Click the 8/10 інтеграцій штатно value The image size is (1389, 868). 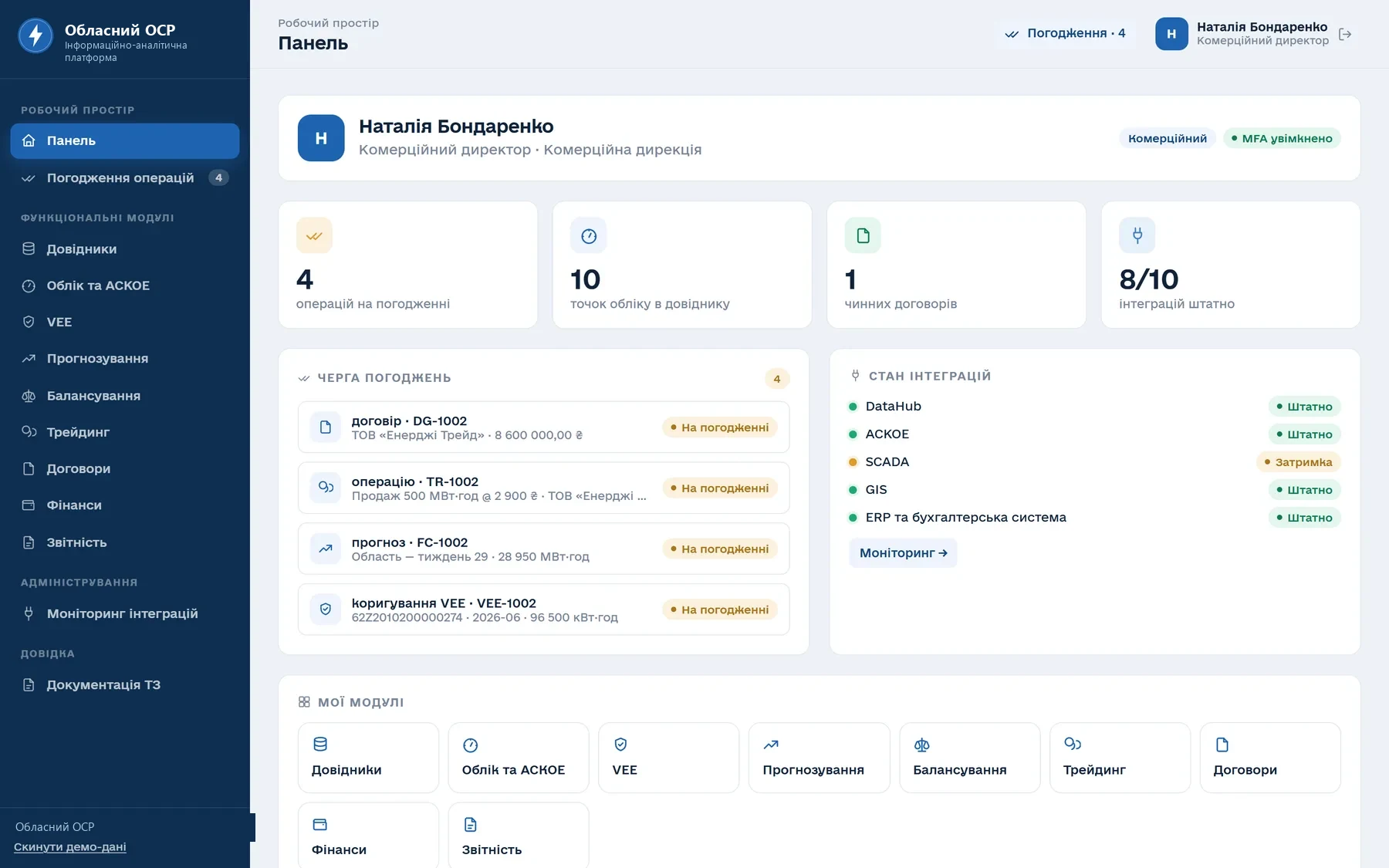[1149, 279]
